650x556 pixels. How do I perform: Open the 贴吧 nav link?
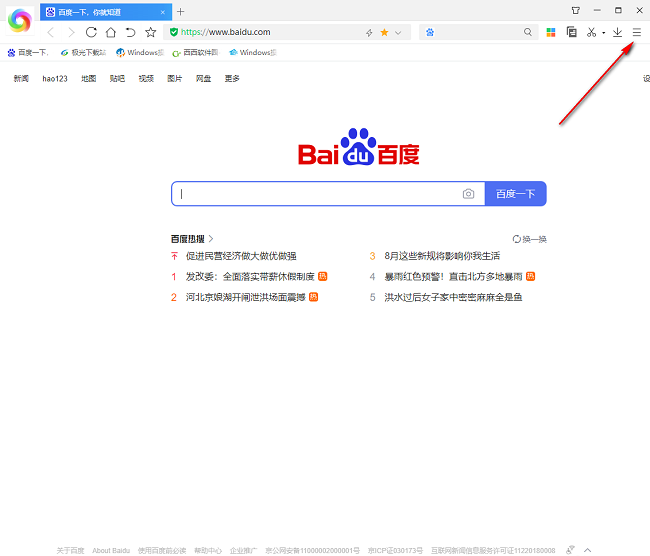(x=117, y=78)
